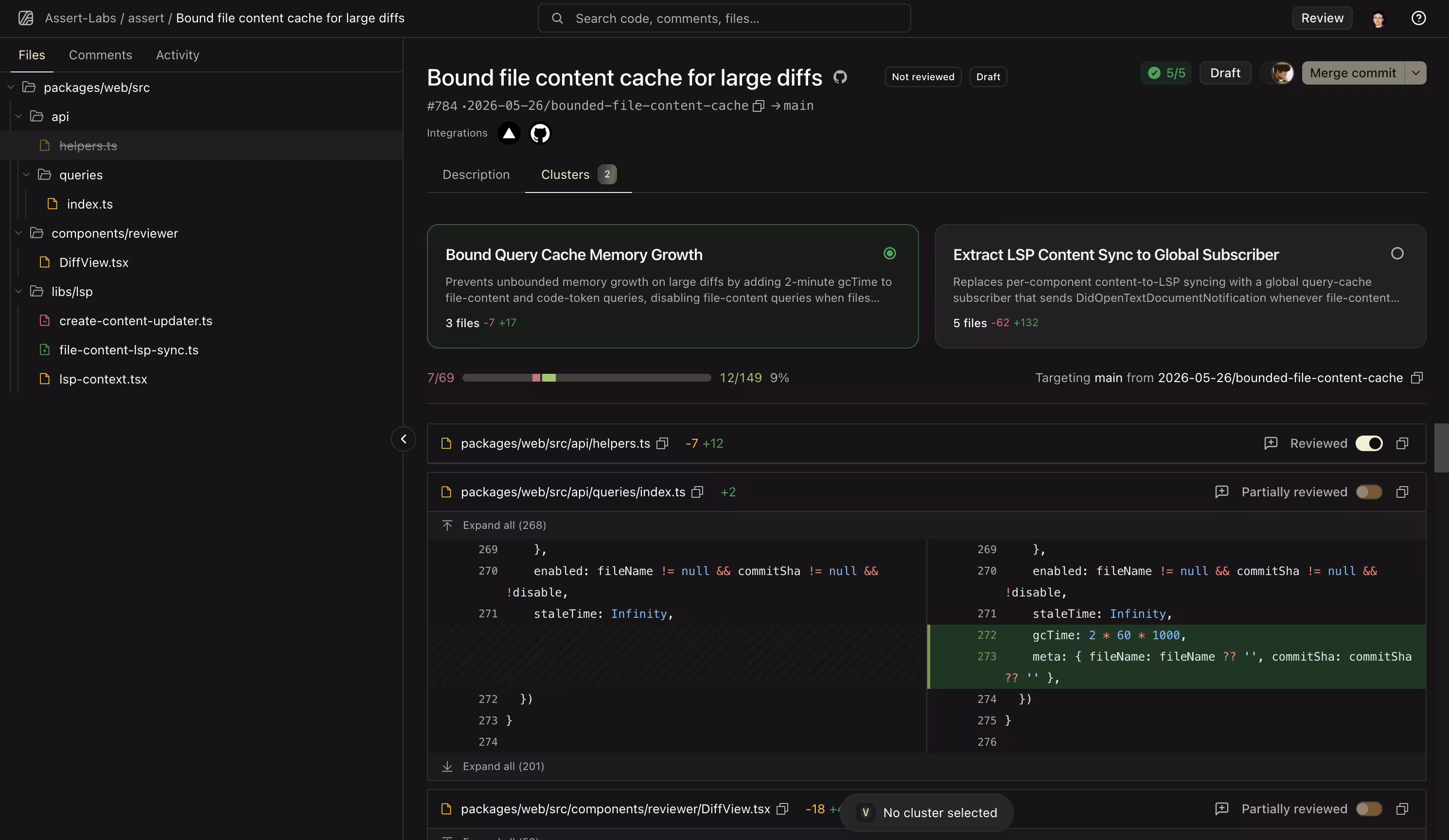1449x840 pixels.
Task: Collapse the queries folder chevron
Action: coord(26,175)
